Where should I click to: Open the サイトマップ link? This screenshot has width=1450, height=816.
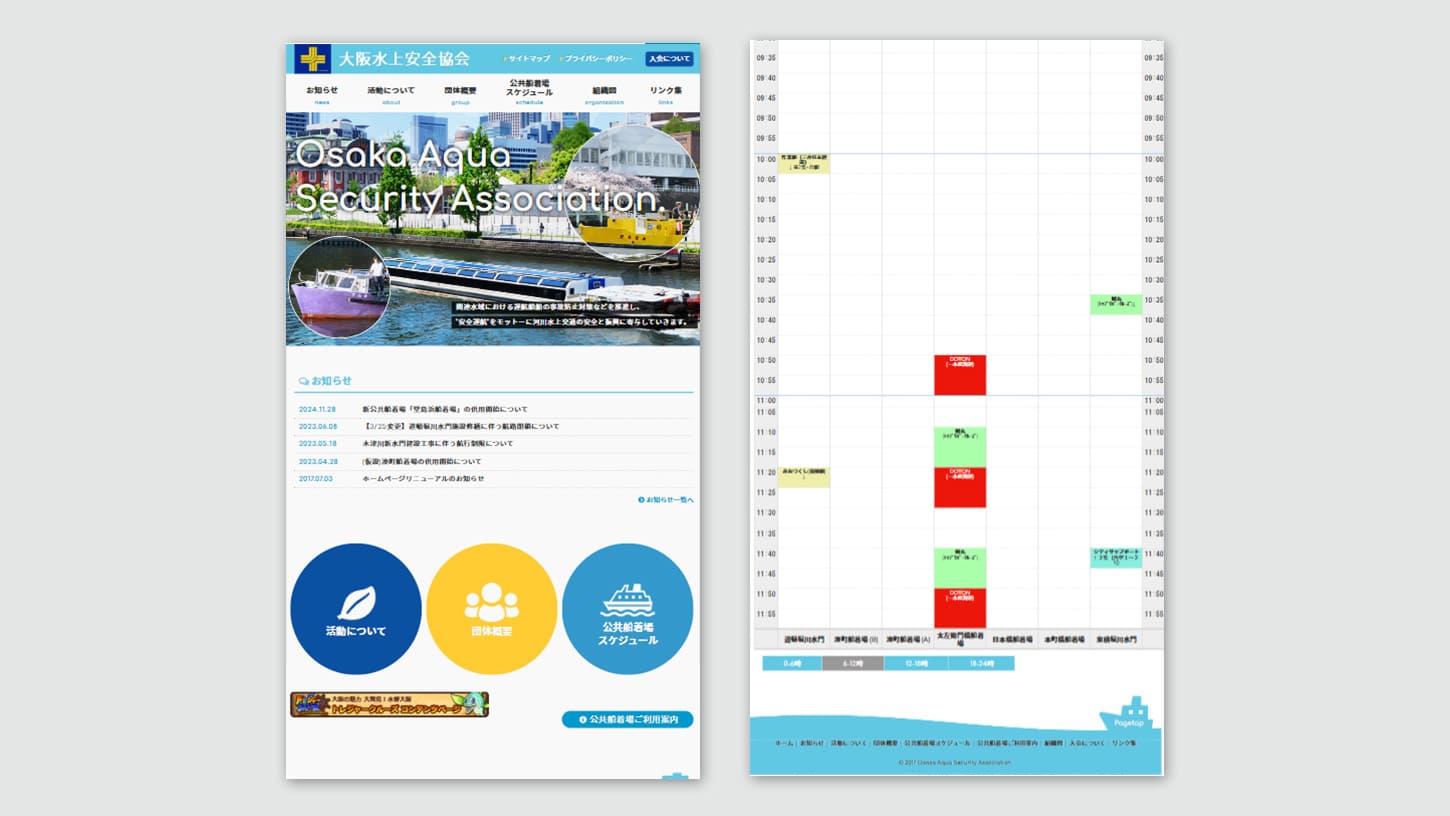point(527,59)
